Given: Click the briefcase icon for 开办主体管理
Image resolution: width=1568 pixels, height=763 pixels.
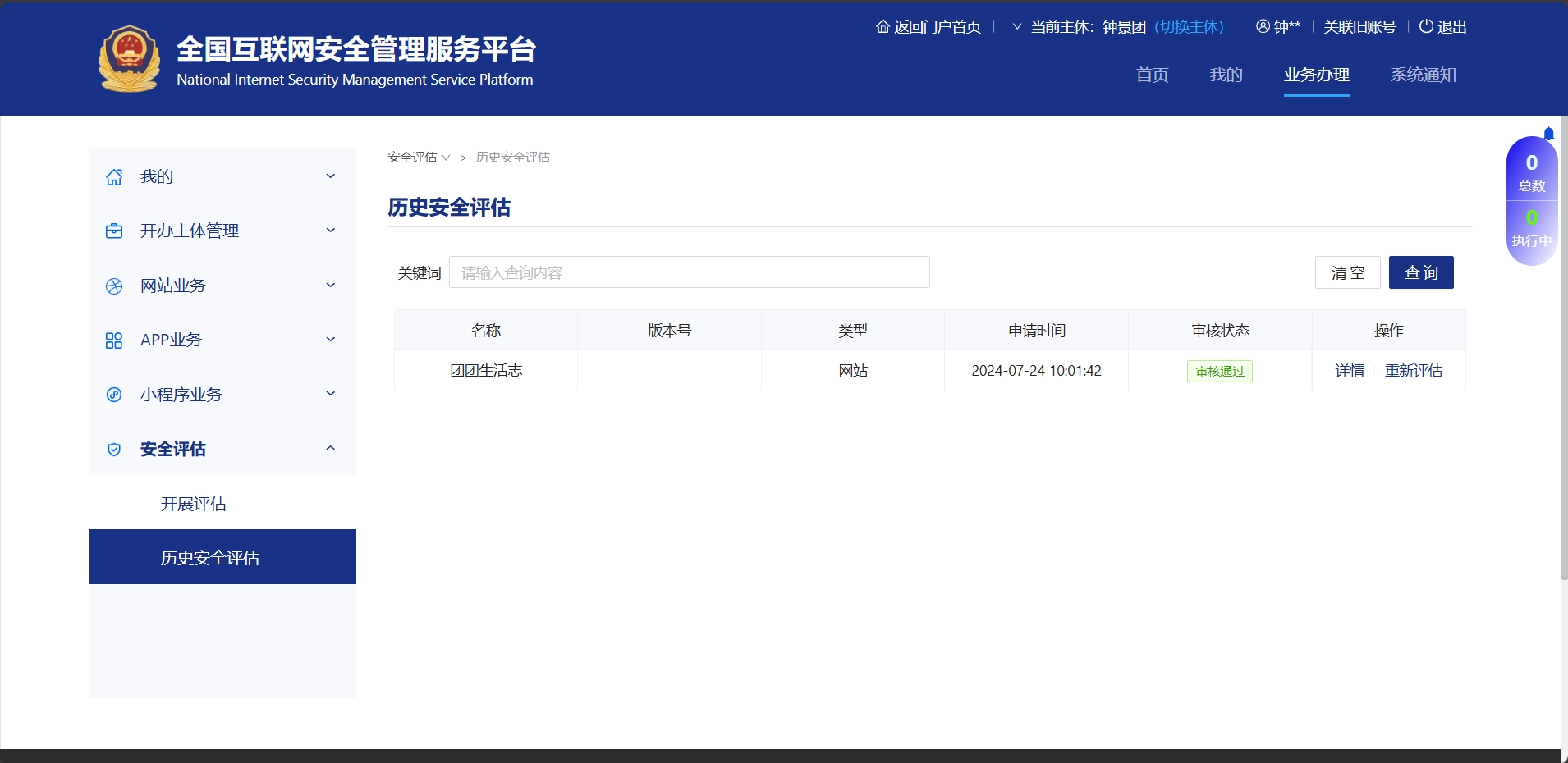Looking at the screenshot, I should pyautogui.click(x=114, y=231).
